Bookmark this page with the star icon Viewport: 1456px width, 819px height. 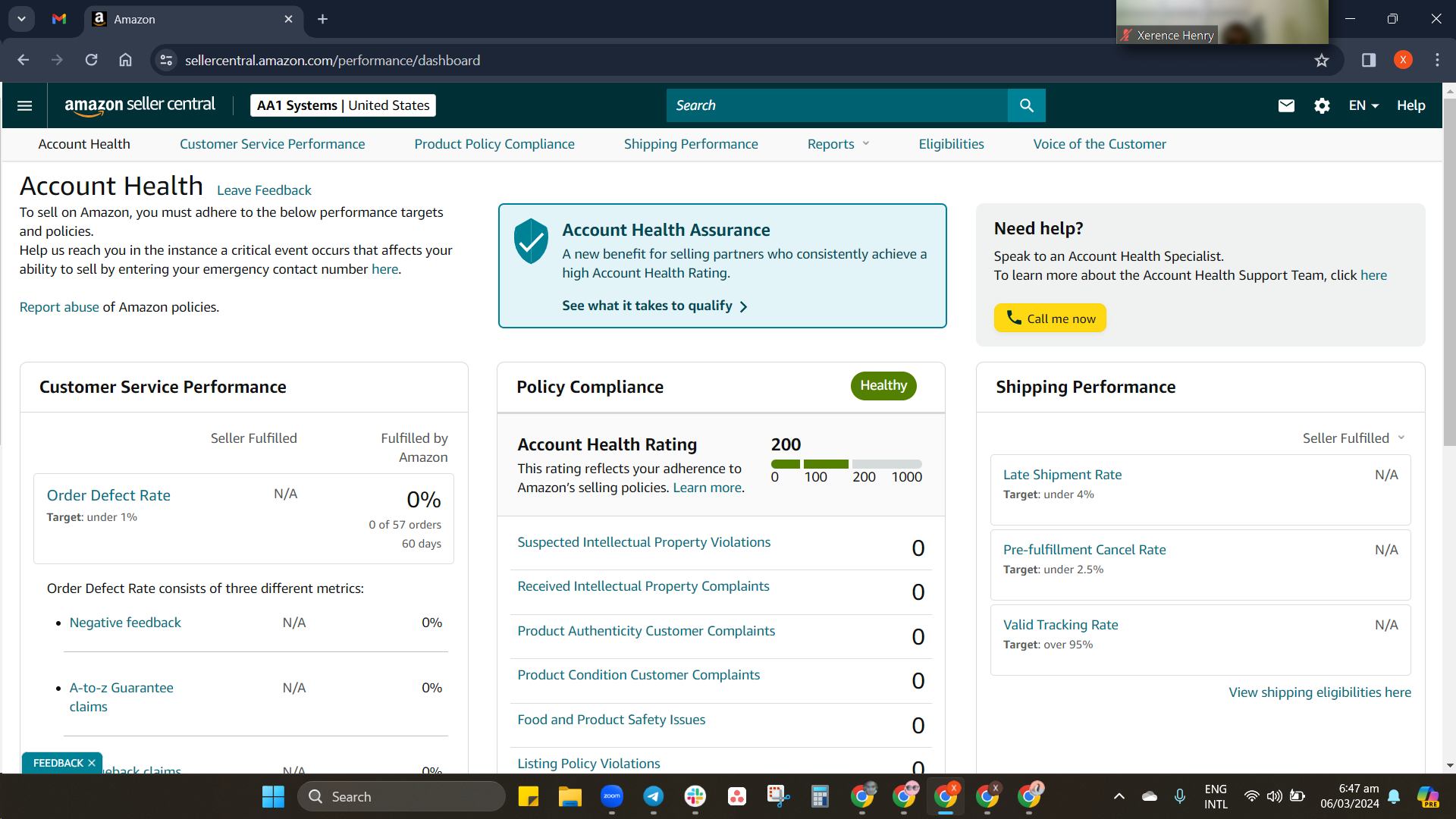1322,61
